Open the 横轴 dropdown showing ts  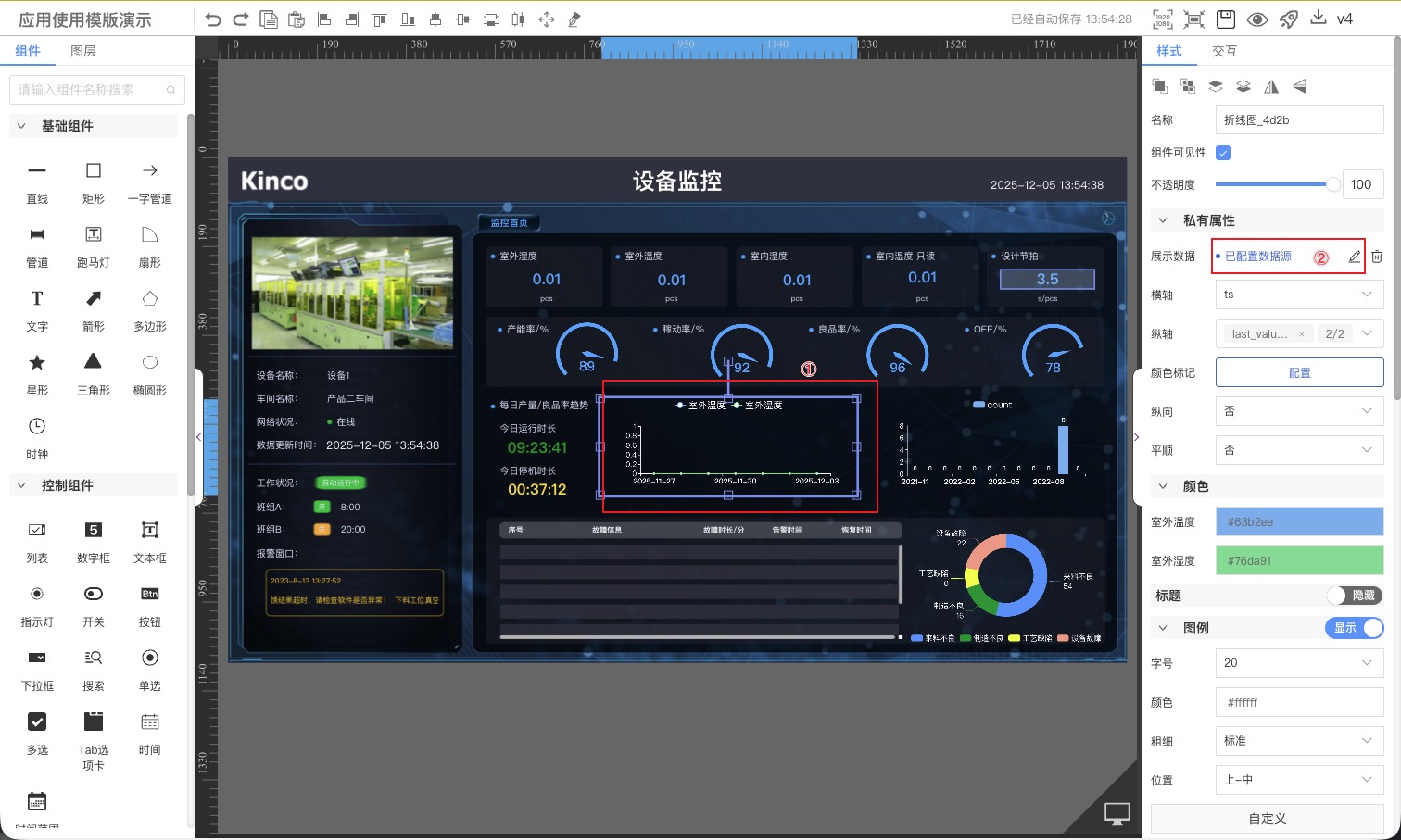[1299, 295]
